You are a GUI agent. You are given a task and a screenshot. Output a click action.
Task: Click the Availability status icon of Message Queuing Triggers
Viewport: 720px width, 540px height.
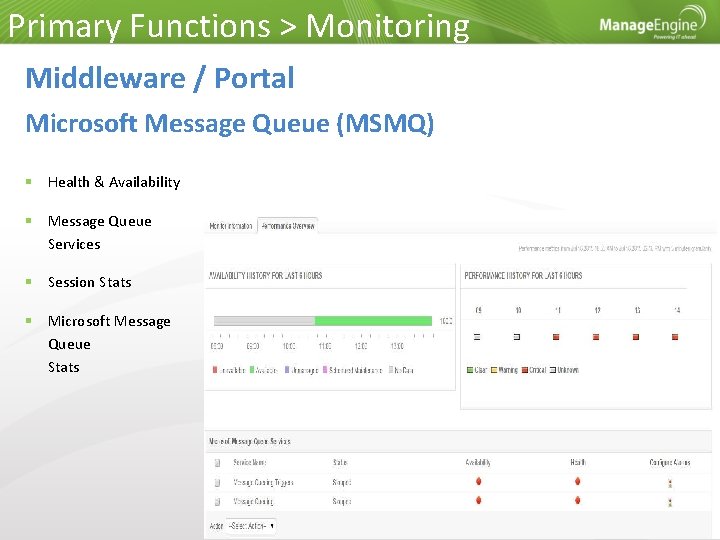point(478,481)
